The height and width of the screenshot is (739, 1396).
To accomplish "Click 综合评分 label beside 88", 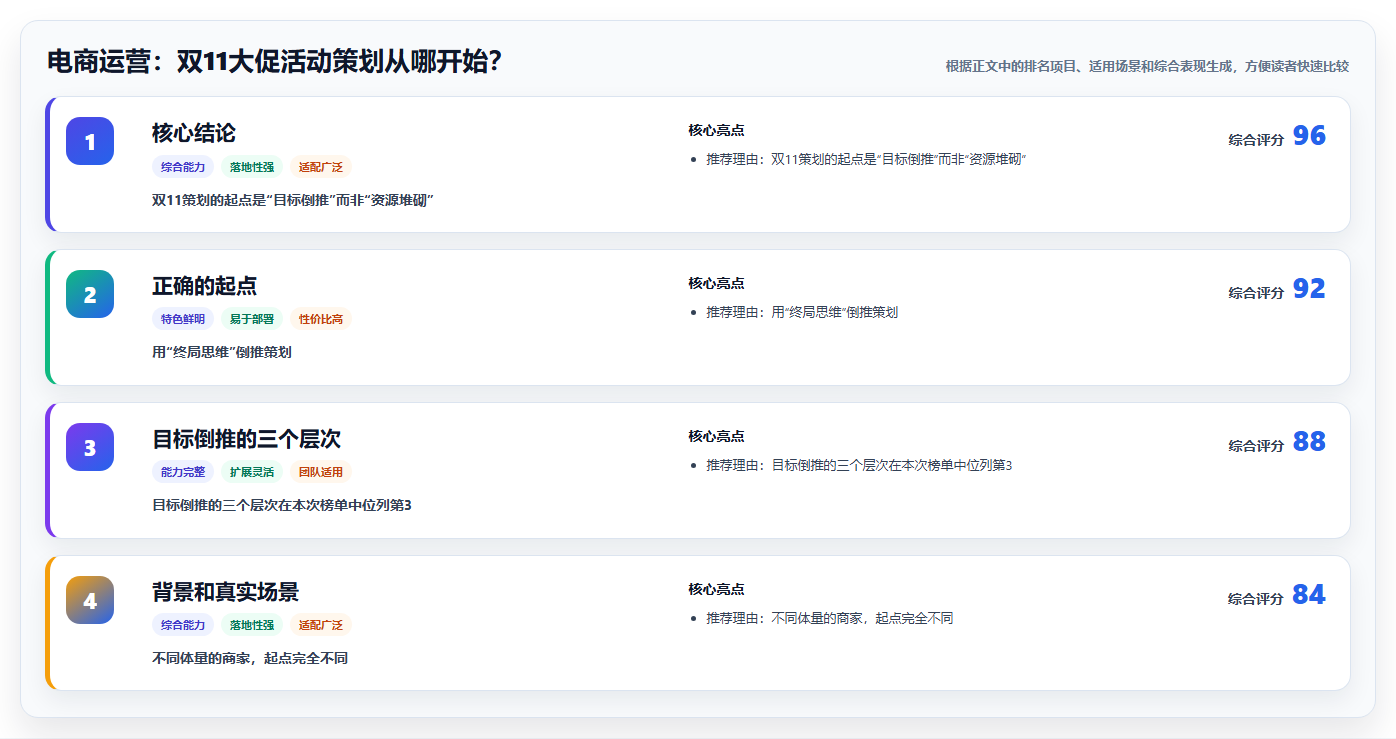I will (x=1256, y=446).
